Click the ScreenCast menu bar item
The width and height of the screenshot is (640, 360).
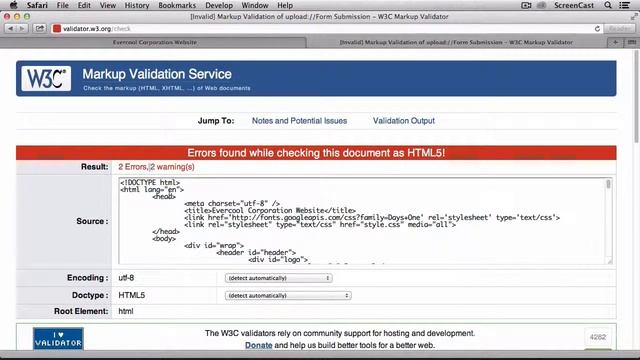point(573,5)
